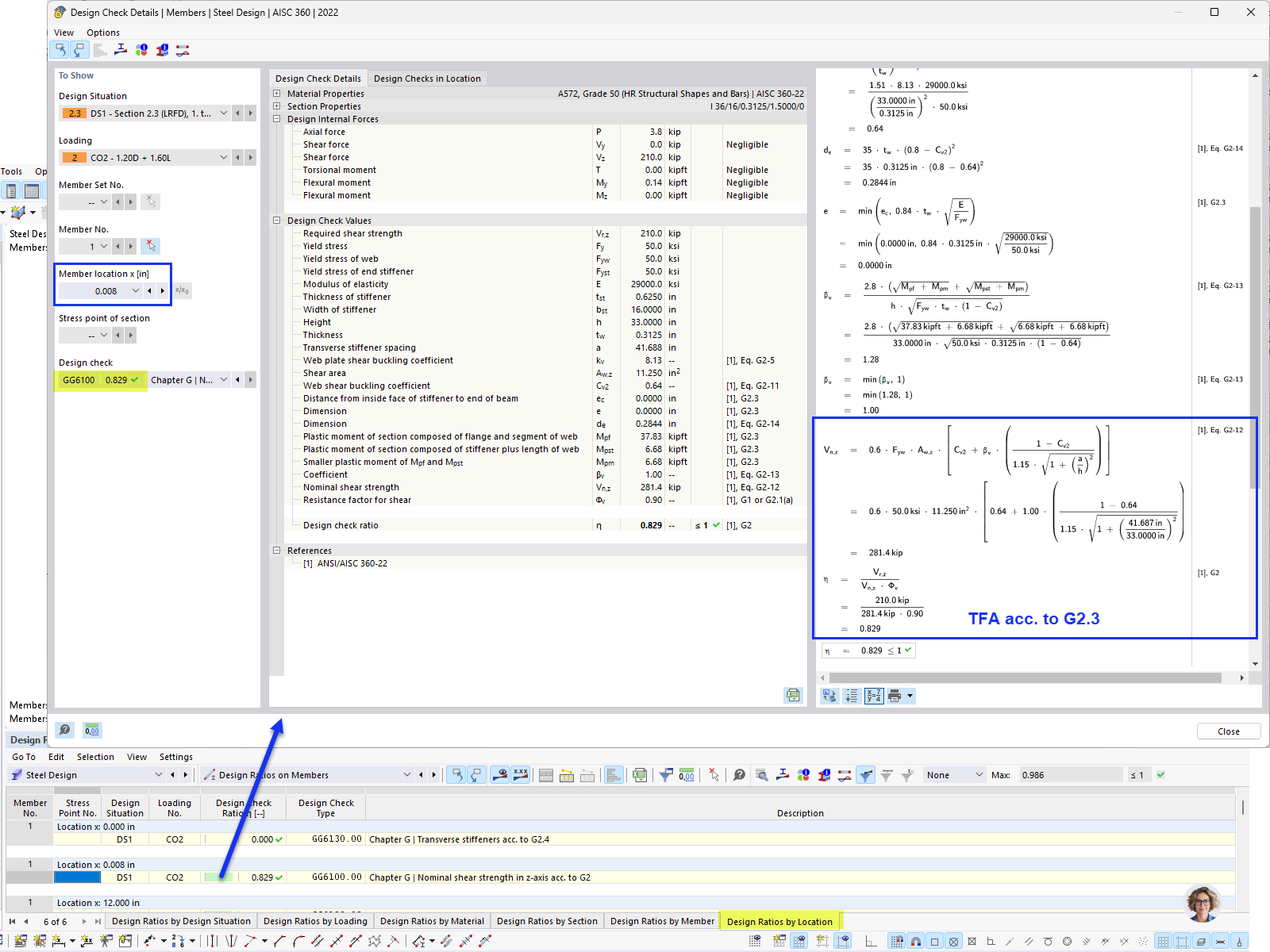Click the orange CO2 loading color swatch
The width and height of the screenshot is (1270, 952).
click(74, 157)
